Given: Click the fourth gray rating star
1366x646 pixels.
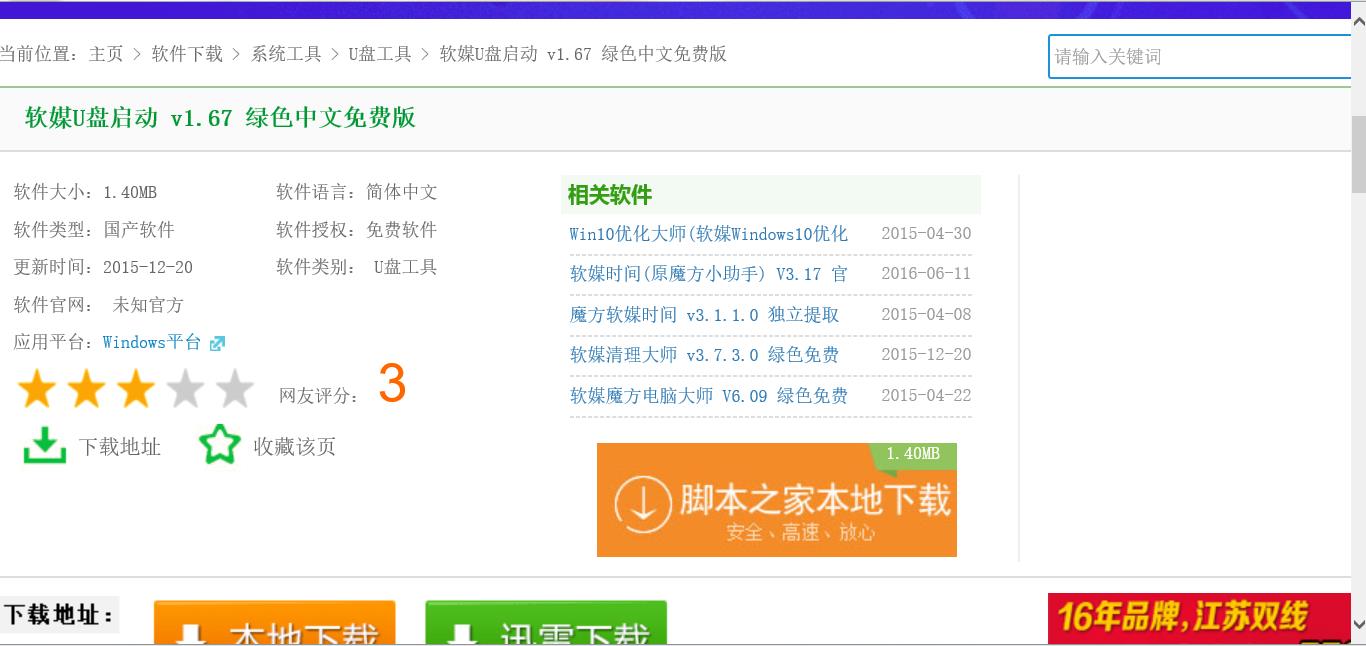Looking at the screenshot, I should (x=185, y=389).
